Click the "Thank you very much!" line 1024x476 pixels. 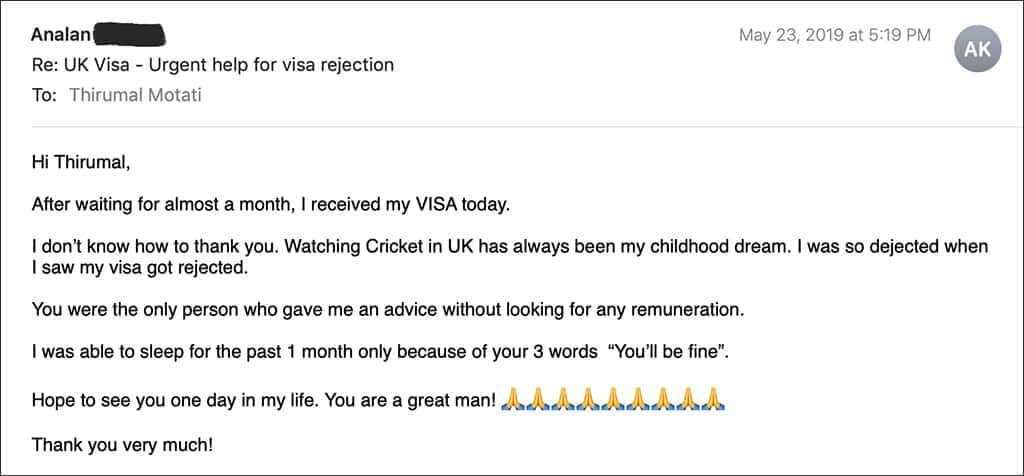click(x=122, y=446)
